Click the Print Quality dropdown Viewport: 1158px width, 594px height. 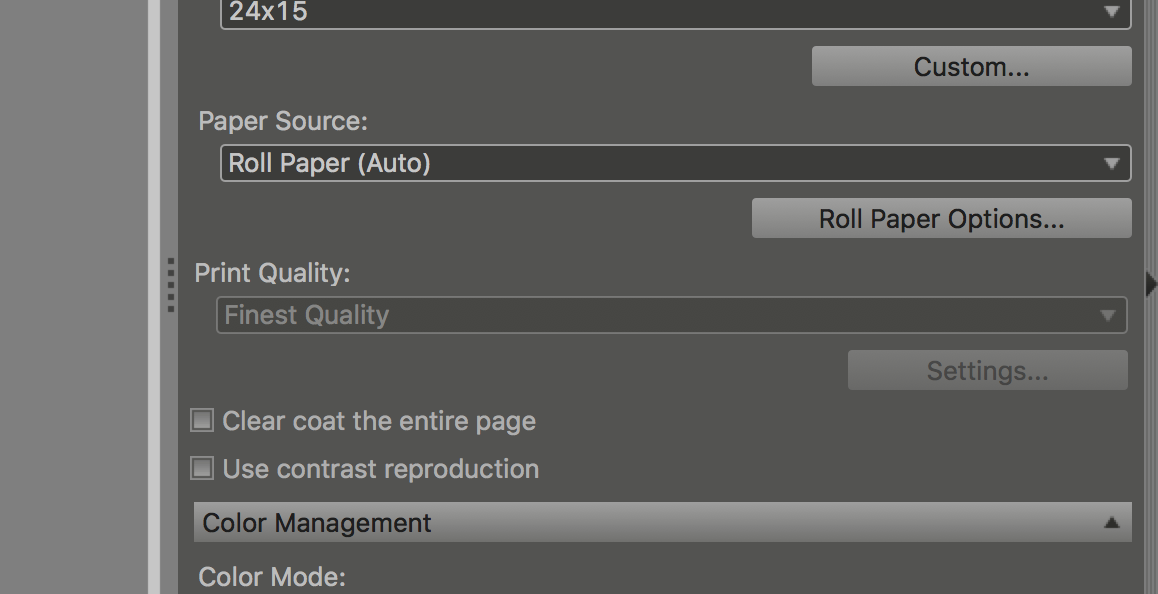[x=670, y=315]
